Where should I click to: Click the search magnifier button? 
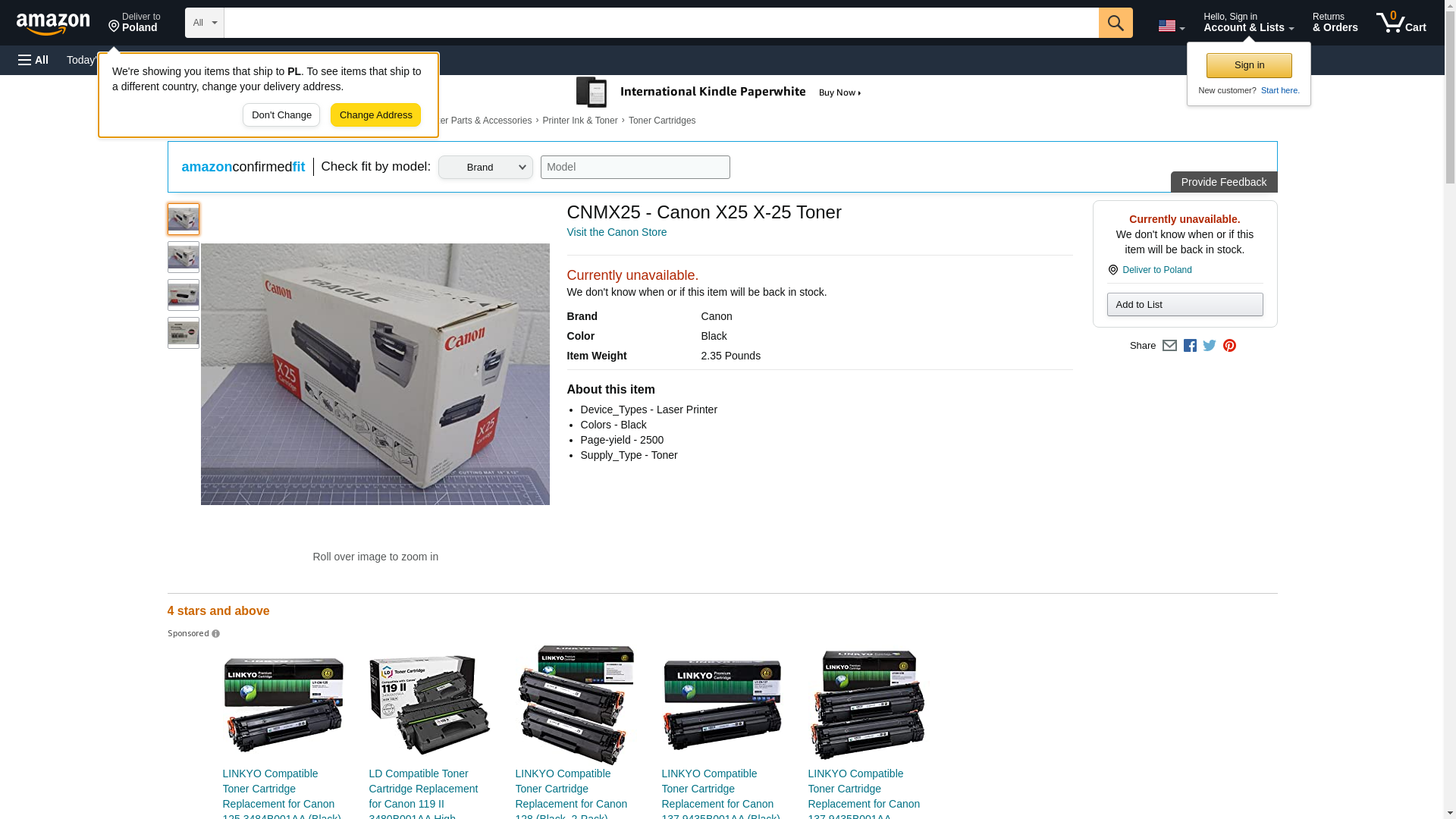(1115, 23)
